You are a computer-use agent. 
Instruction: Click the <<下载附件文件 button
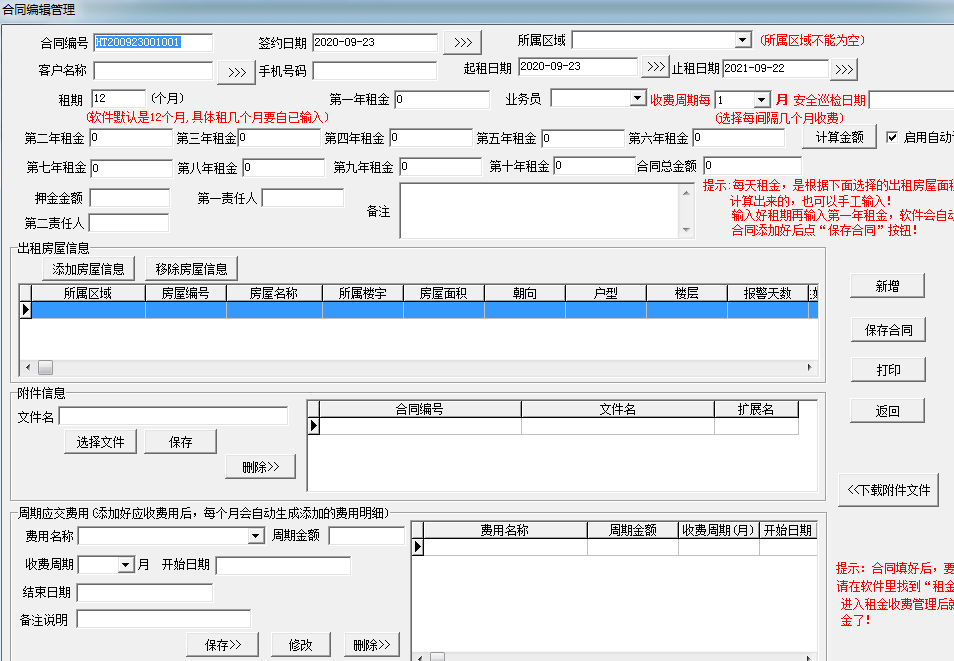click(888, 490)
